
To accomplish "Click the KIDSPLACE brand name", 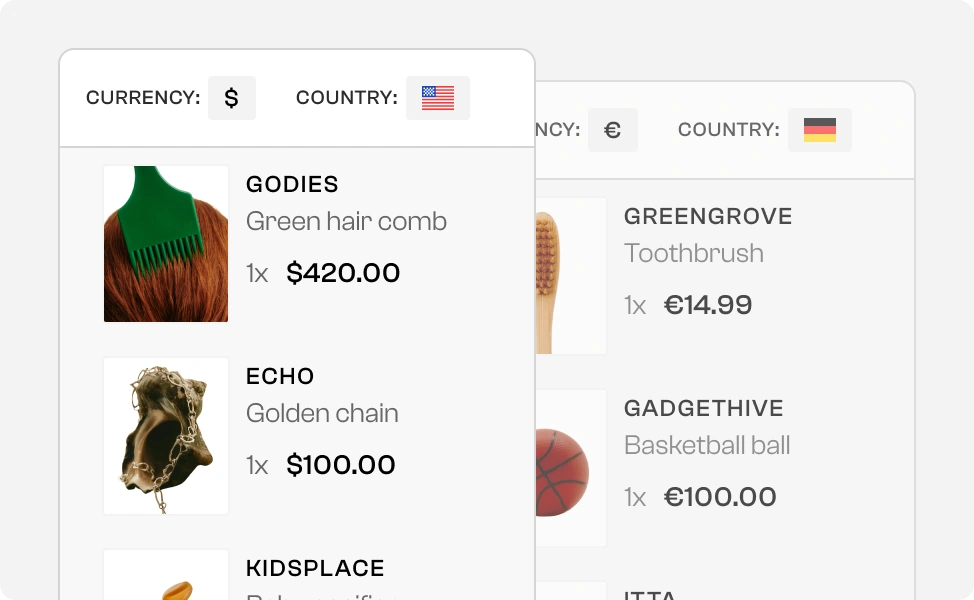I will (316, 568).
